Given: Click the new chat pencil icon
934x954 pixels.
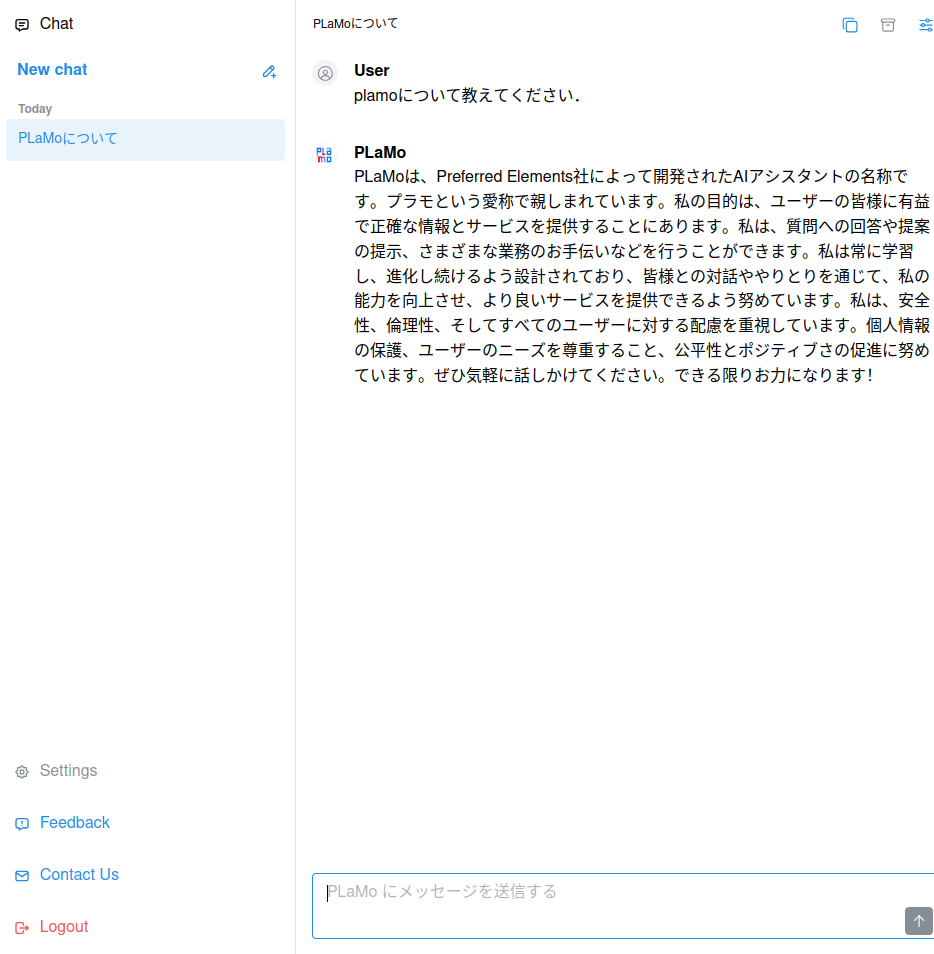Looking at the screenshot, I should tap(269, 72).
